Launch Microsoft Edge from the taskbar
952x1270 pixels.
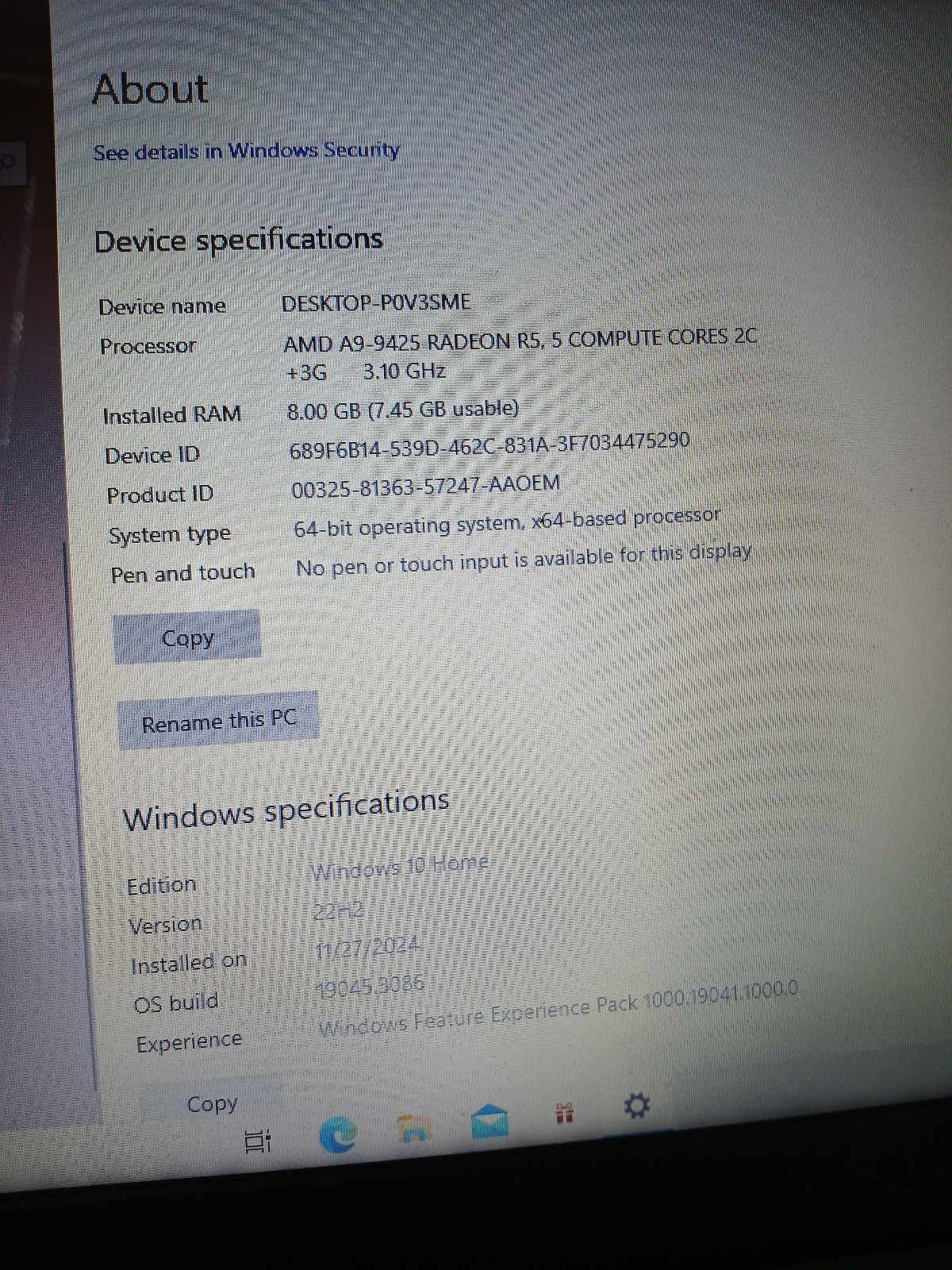[x=338, y=1136]
